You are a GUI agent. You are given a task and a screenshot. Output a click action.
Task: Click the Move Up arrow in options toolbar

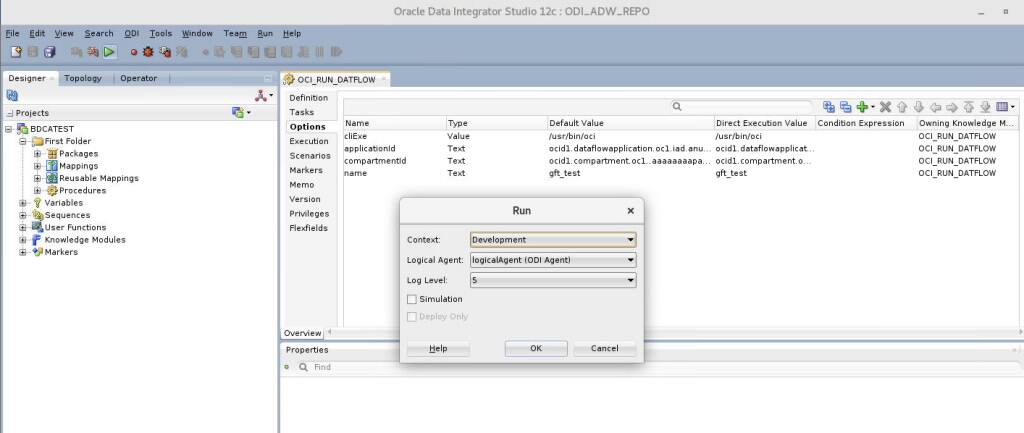click(x=902, y=106)
